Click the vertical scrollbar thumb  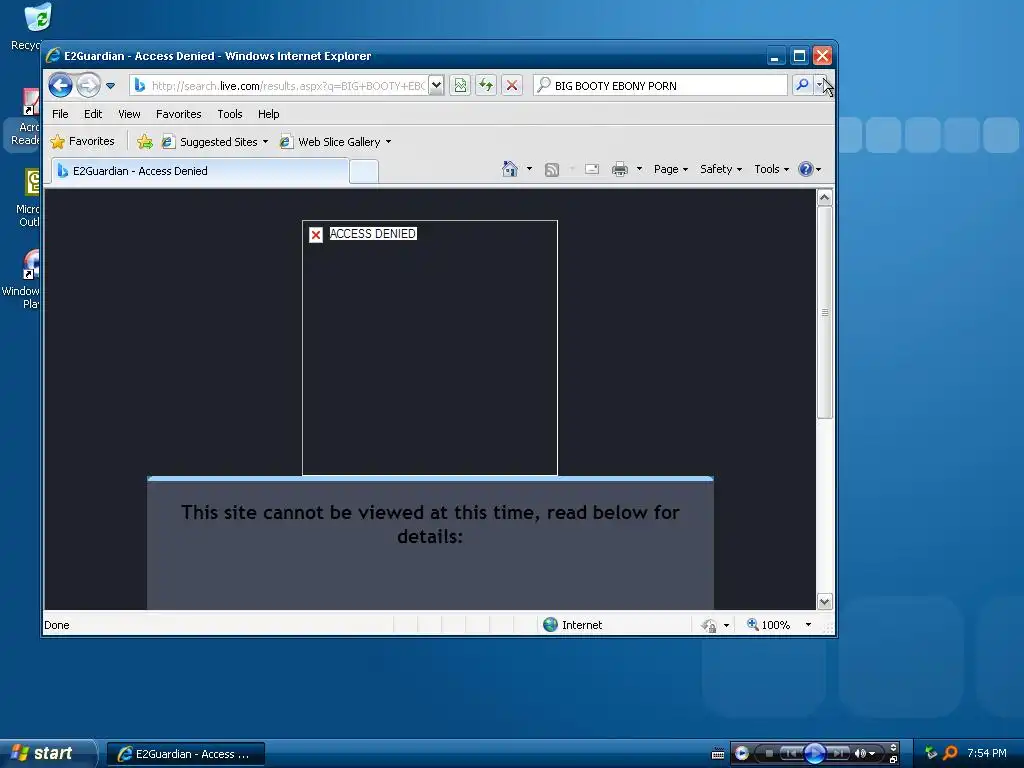pyautogui.click(x=825, y=312)
